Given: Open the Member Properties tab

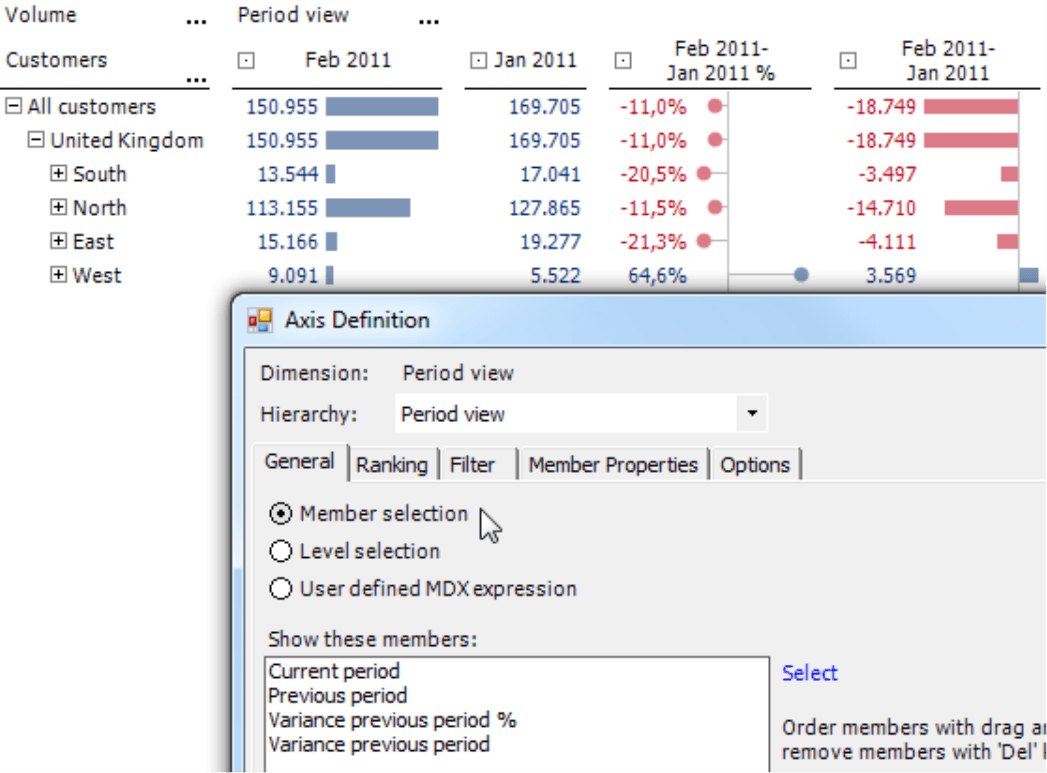Looking at the screenshot, I should coord(612,465).
